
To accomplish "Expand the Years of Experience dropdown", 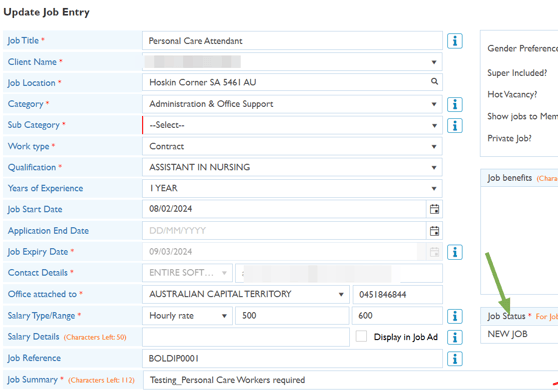I will point(292,188).
